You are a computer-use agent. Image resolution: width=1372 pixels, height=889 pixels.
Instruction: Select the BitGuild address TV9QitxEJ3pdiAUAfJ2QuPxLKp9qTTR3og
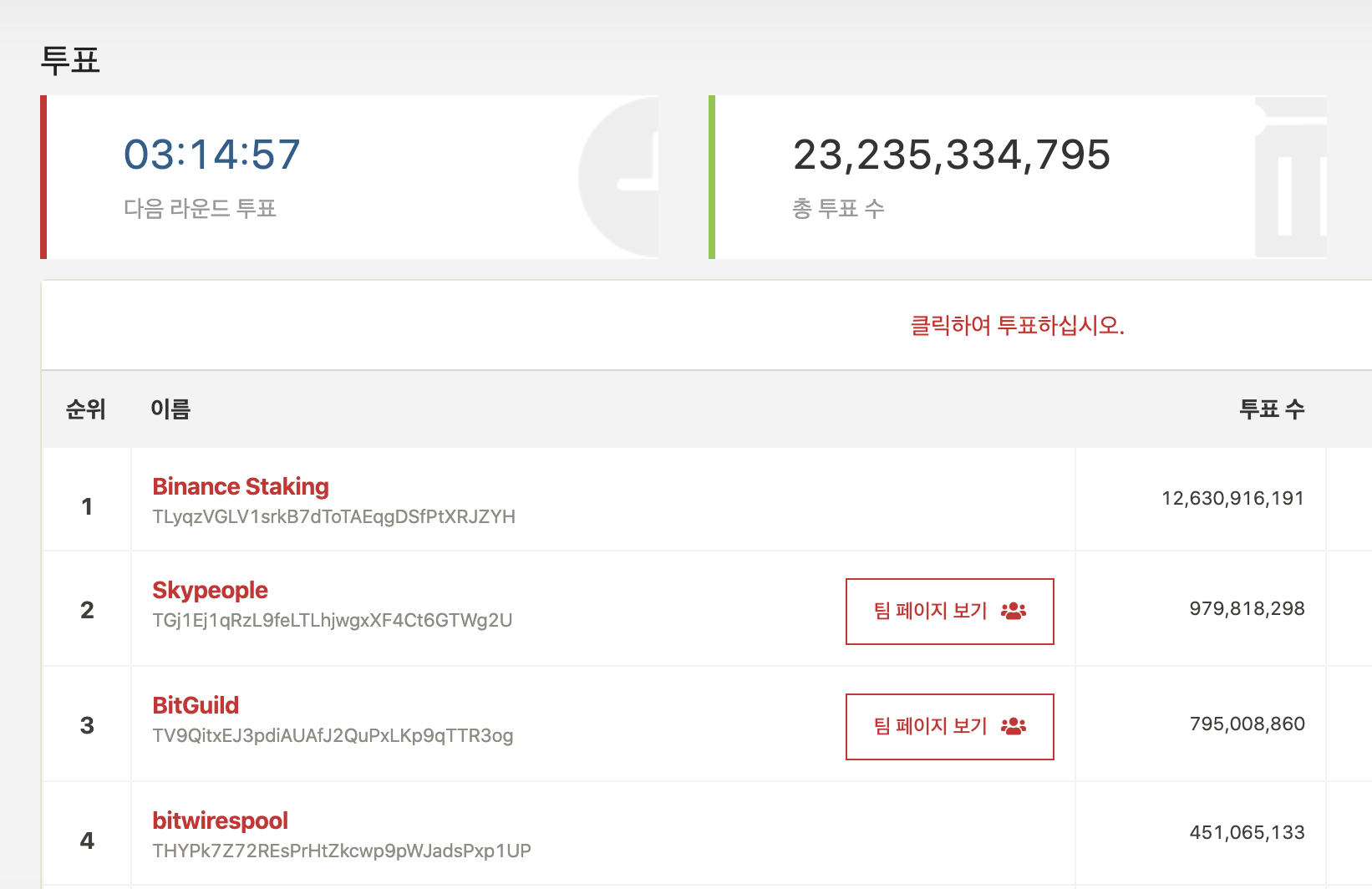(x=333, y=735)
